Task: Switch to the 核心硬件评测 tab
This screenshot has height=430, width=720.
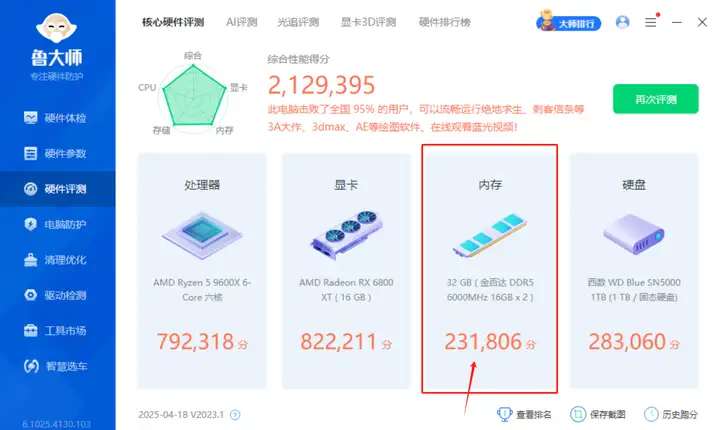Action: point(173,22)
